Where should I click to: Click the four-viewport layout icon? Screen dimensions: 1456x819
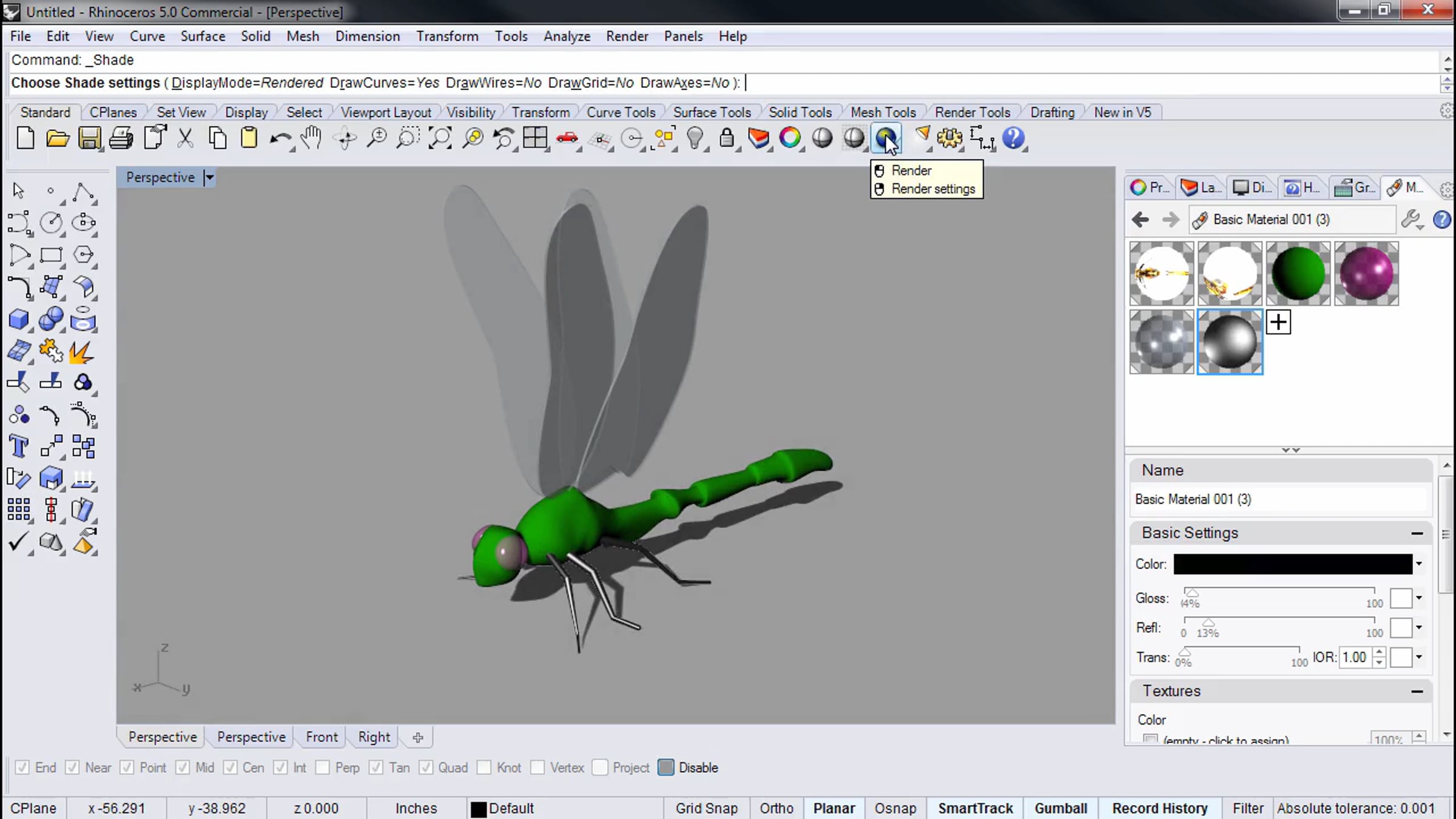tap(534, 138)
